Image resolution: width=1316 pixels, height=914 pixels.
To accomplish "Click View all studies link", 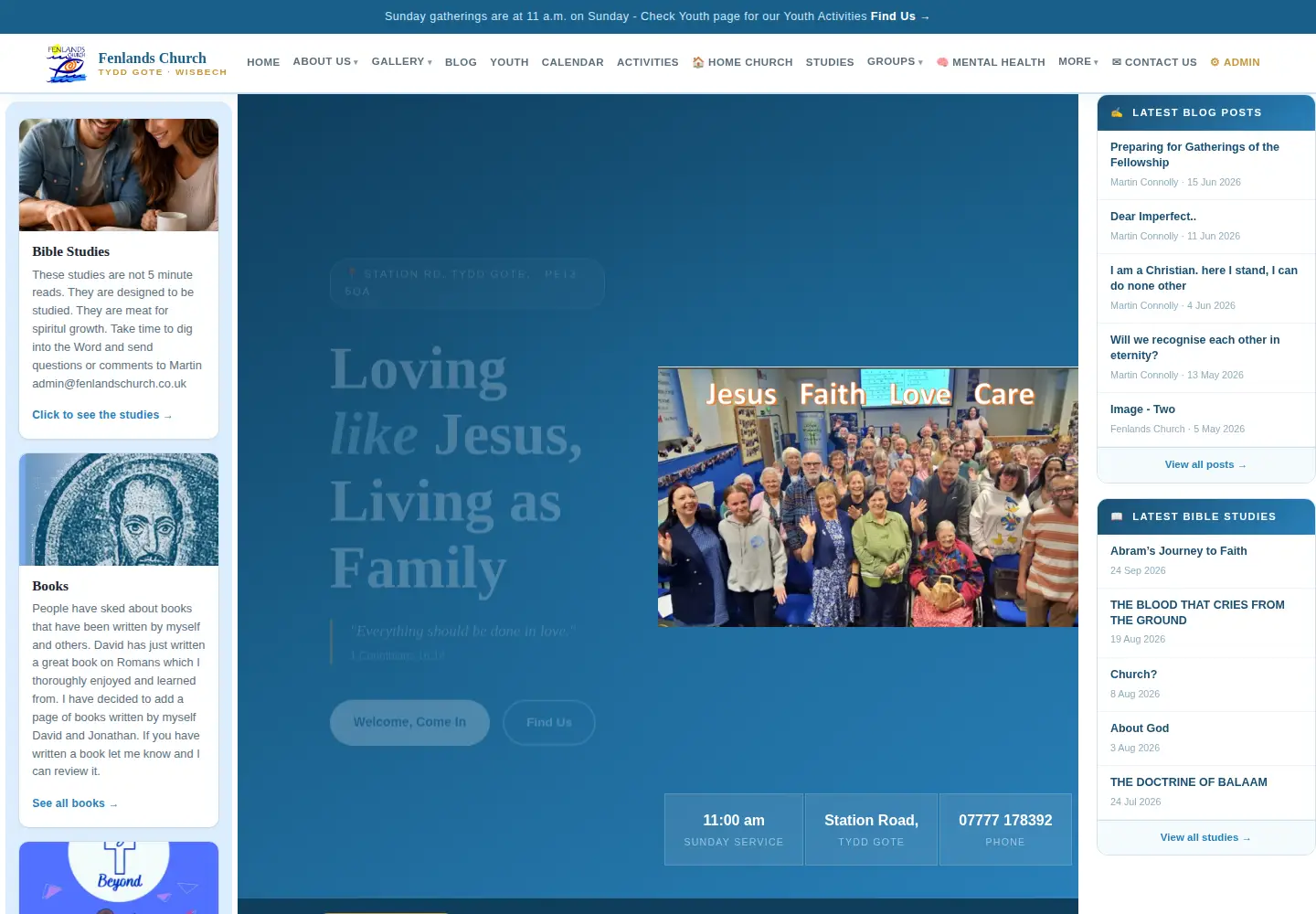I will pyautogui.click(x=1205, y=837).
